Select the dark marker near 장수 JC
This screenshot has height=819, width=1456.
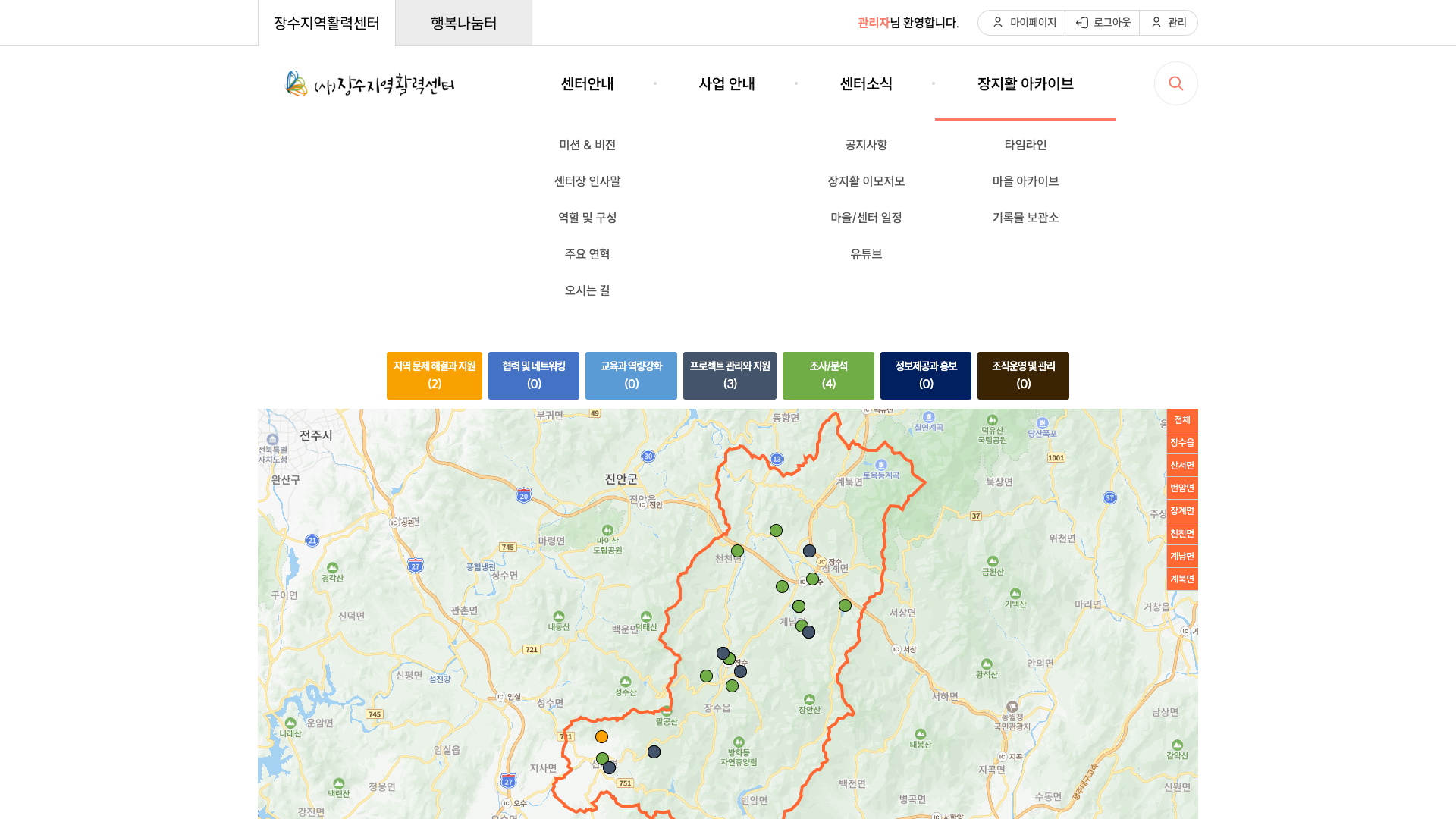(809, 551)
